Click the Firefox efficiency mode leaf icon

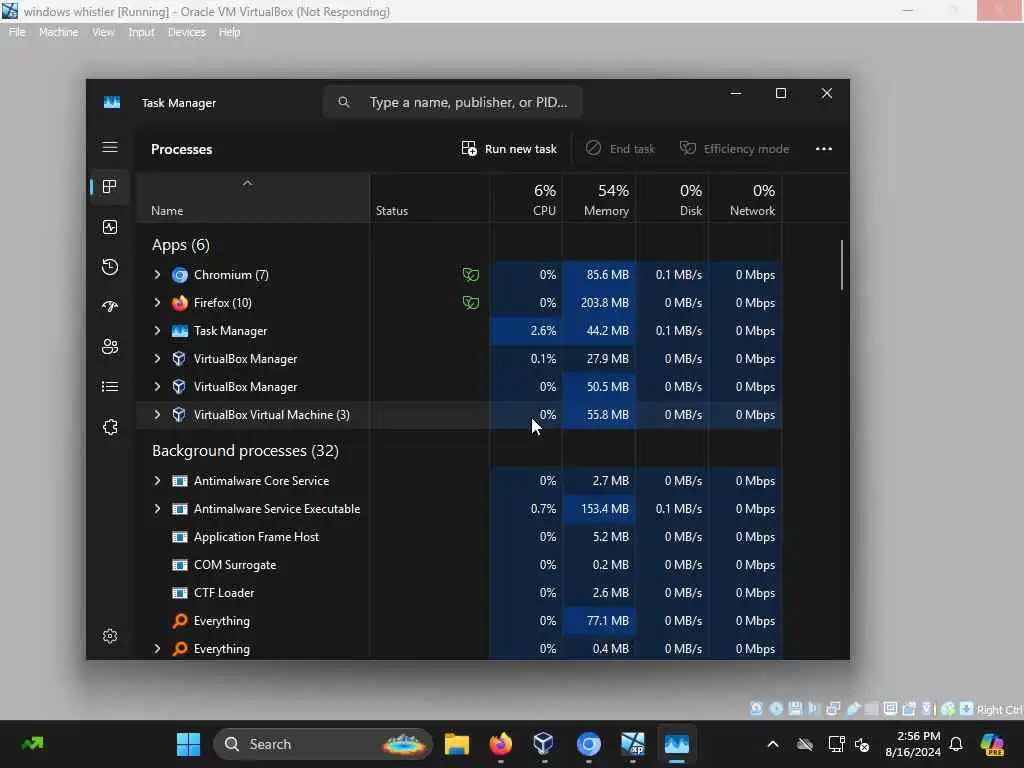471,303
